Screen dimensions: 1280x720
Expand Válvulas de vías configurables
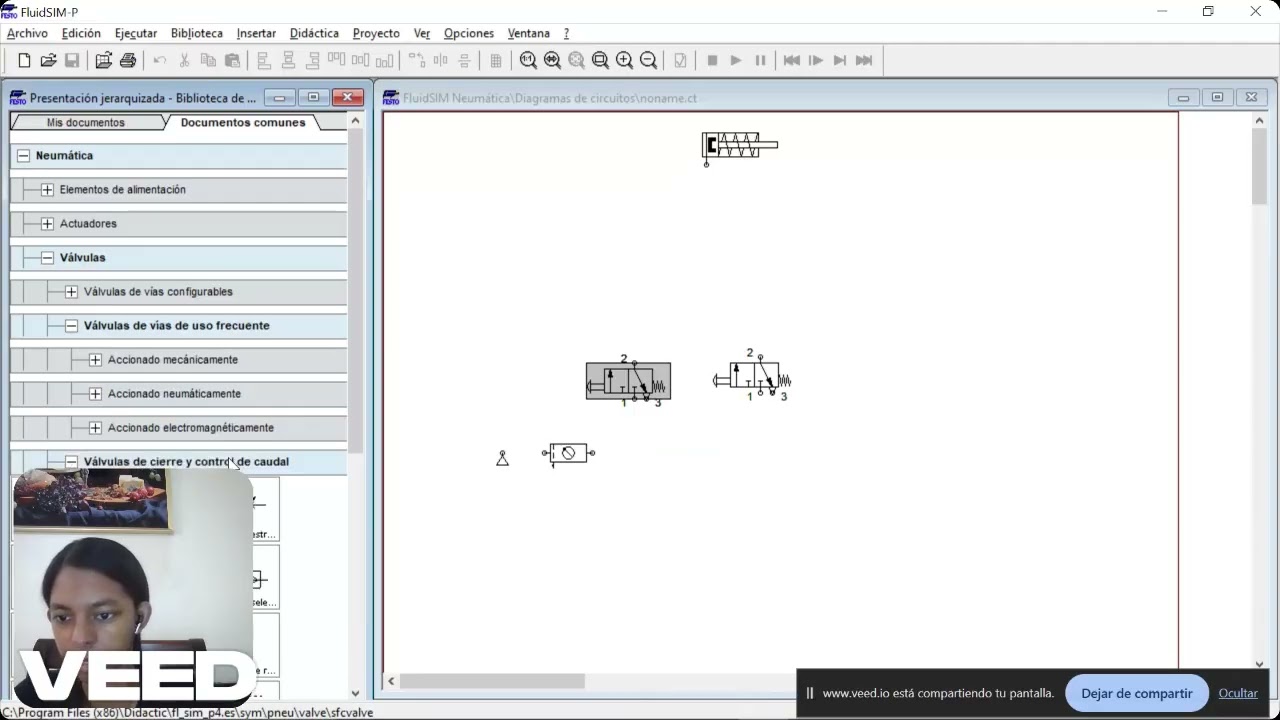(x=71, y=292)
